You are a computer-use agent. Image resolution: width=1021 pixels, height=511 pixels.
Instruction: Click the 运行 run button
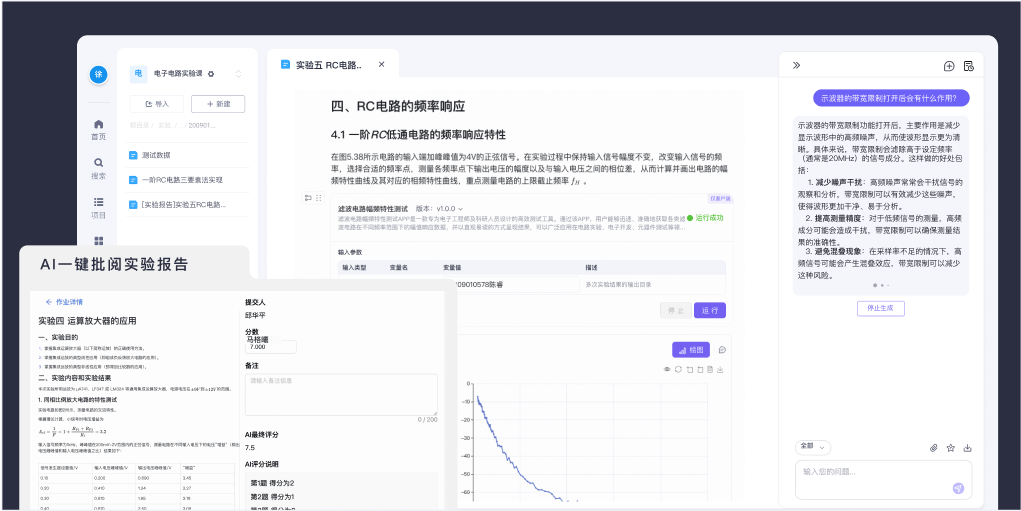tap(710, 311)
